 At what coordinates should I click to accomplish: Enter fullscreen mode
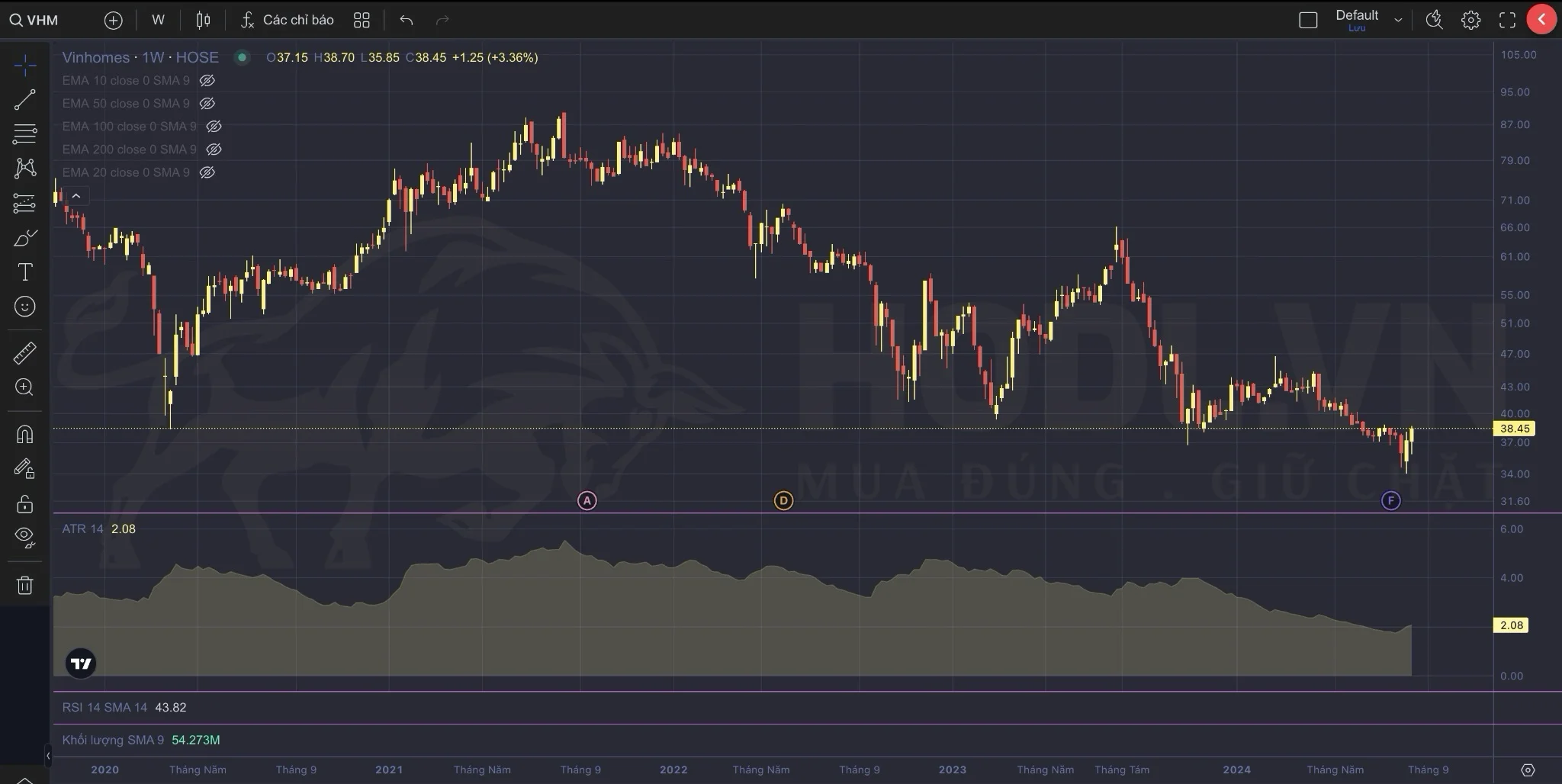(x=1507, y=20)
